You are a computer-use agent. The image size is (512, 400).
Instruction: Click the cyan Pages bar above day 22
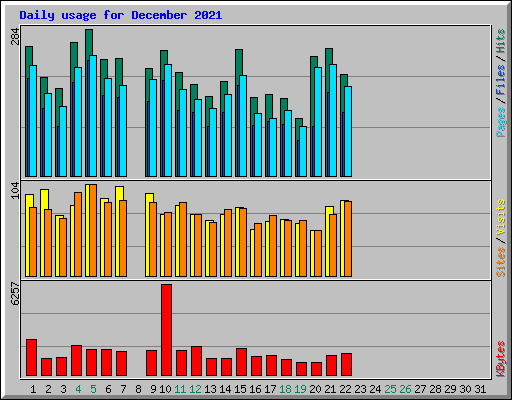(348, 131)
